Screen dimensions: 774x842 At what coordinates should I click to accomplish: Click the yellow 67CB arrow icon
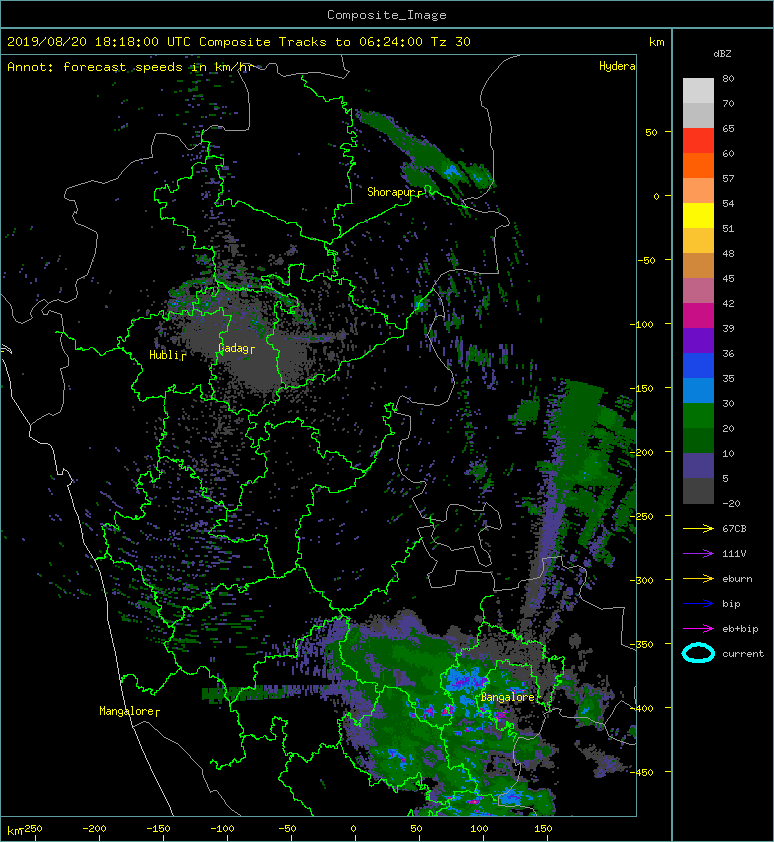[698, 528]
